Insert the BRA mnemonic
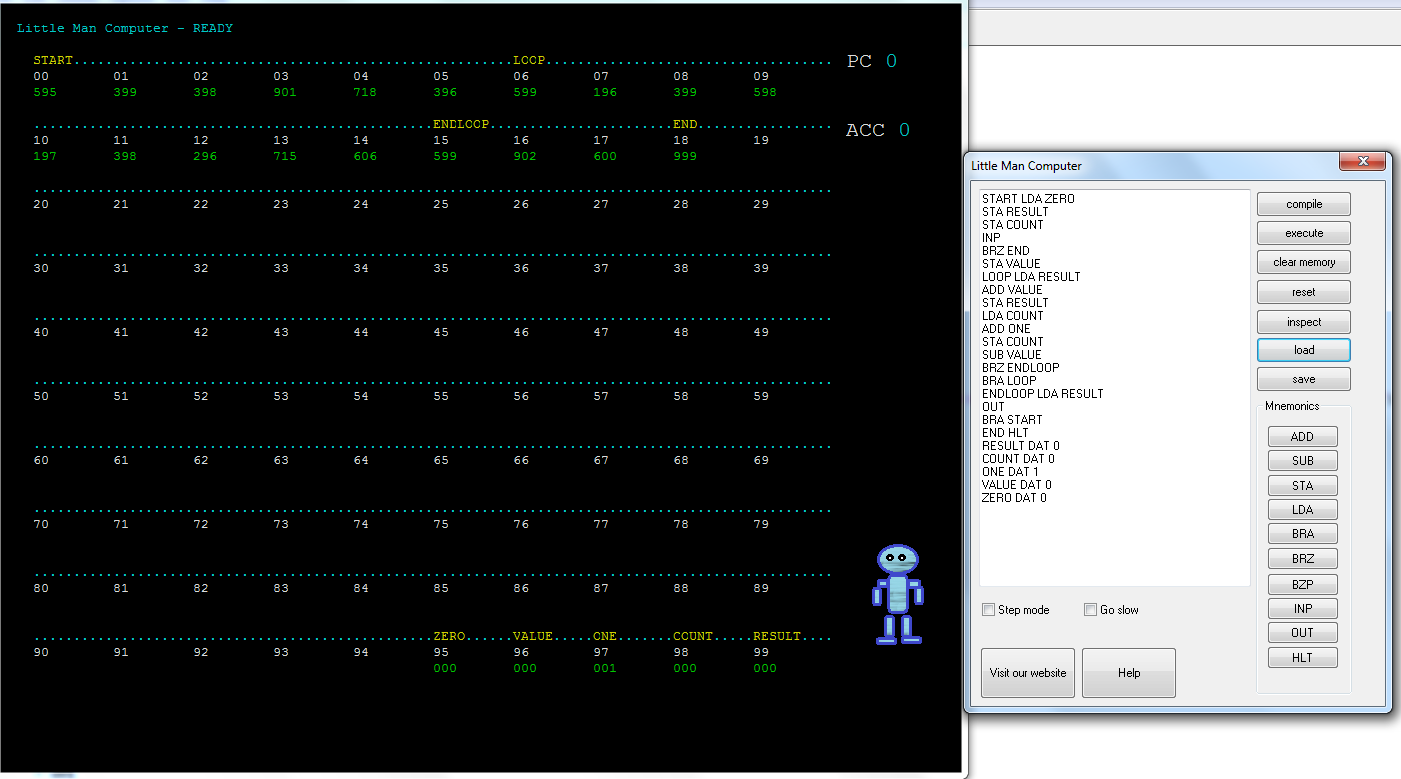Screen dimensions: 1401x779 click(1302, 534)
